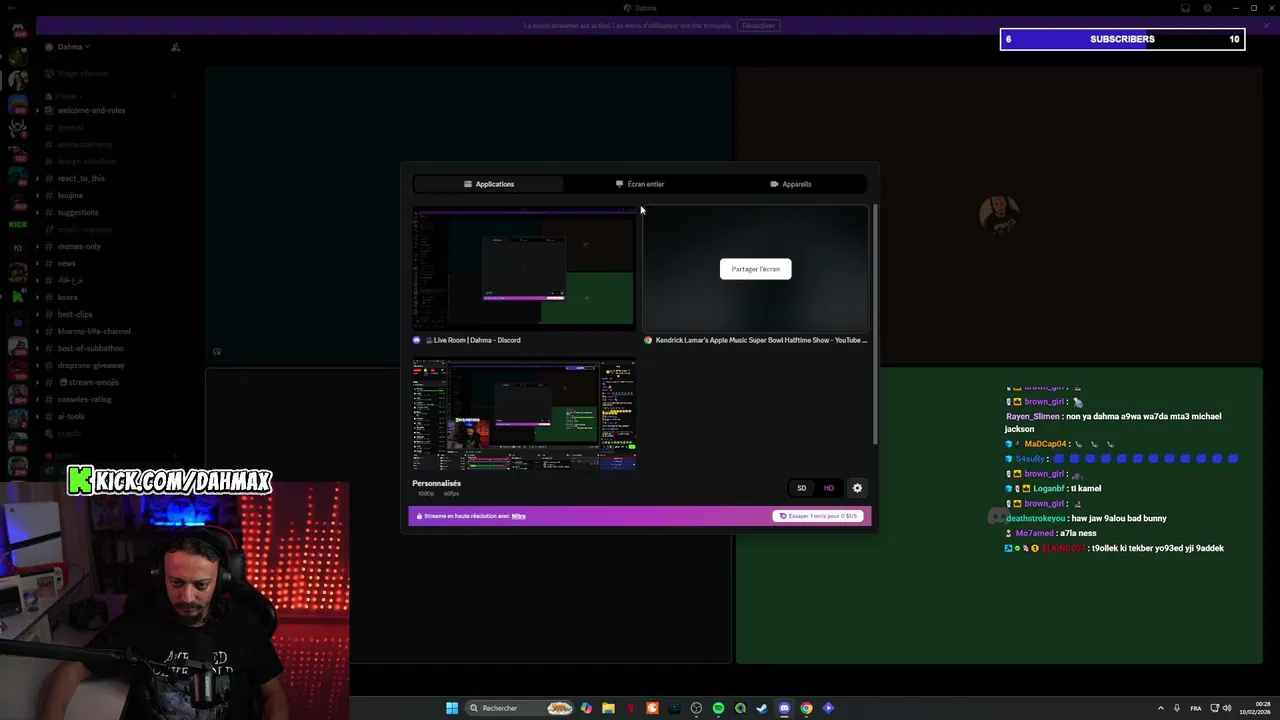Open OBS Studio from the taskbar
The width and height of the screenshot is (1280, 720).
pos(696,708)
